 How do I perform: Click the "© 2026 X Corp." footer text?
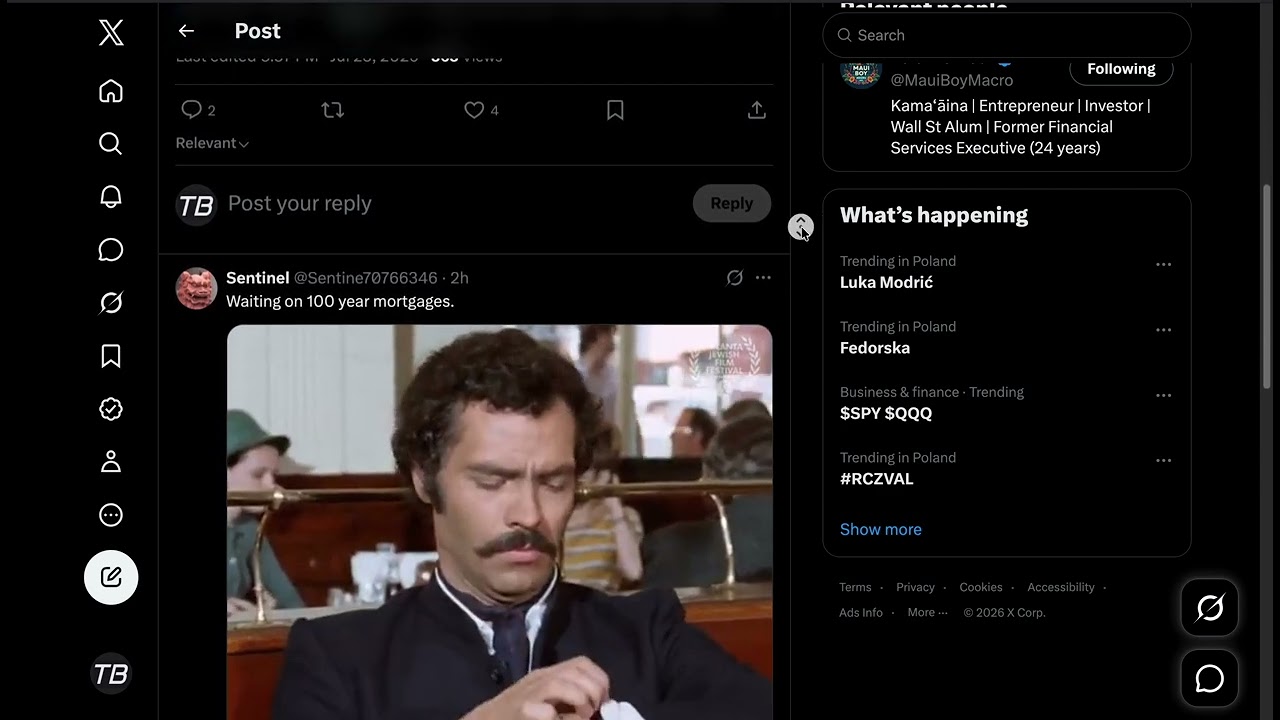pyautogui.click(x=1004, y=613)
